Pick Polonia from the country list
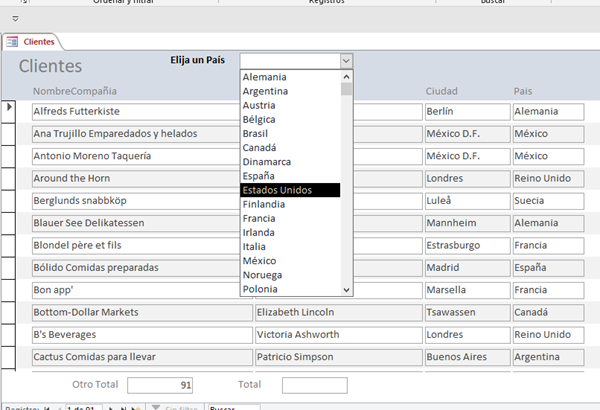Viewport: 600px width, 410px height. click(x=290, y=288)
